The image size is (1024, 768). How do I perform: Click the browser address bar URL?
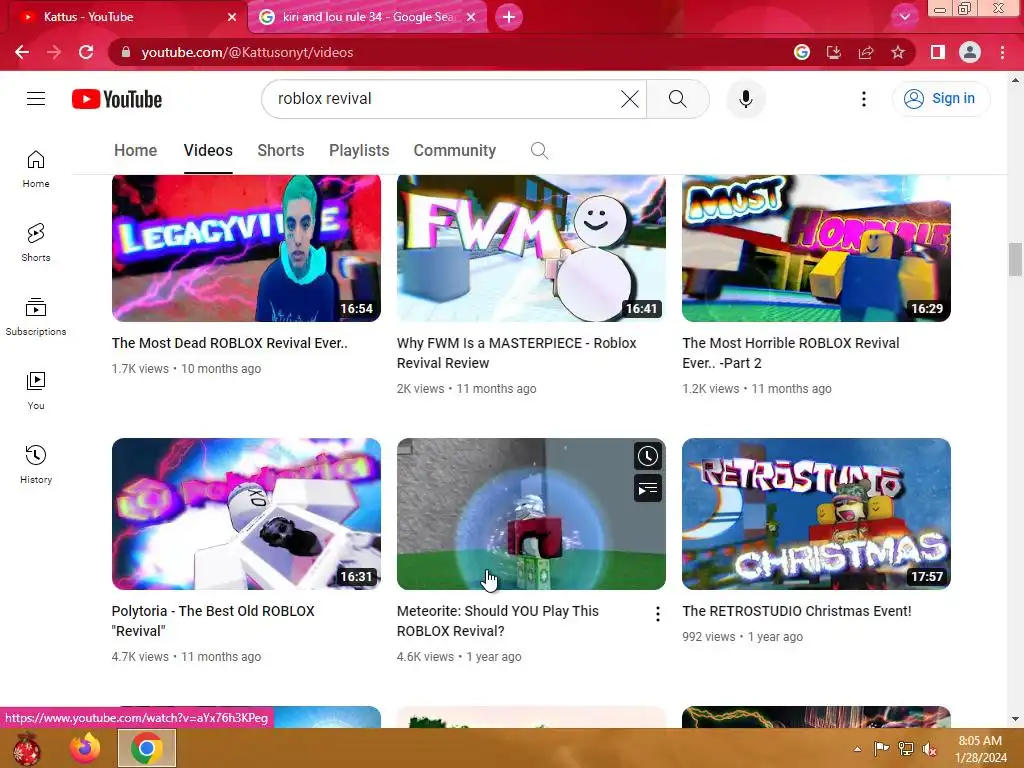[x=248, y=52]
